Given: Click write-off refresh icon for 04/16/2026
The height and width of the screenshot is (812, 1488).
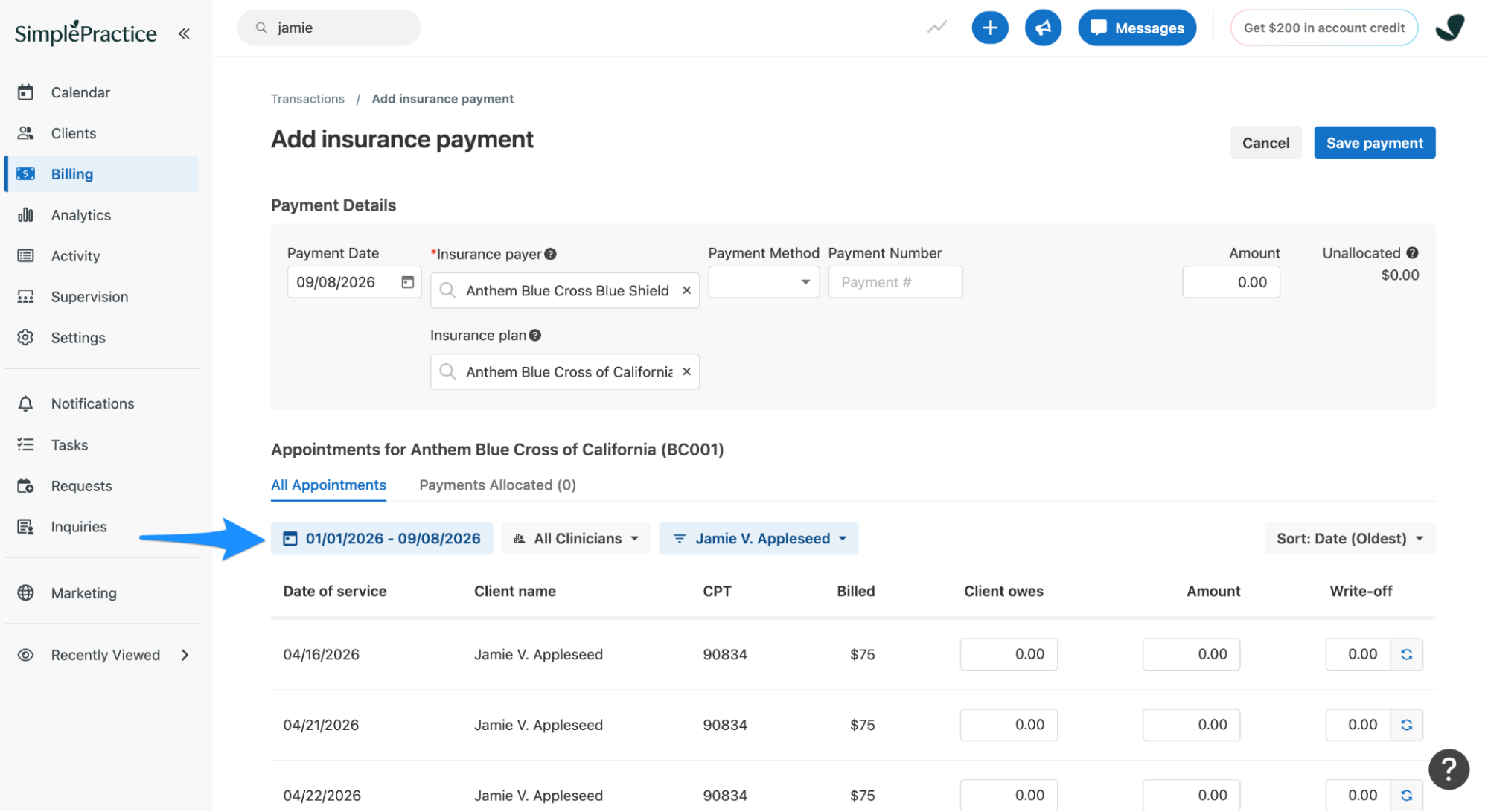Looking at the screenshot, I should pos(1406,654).
